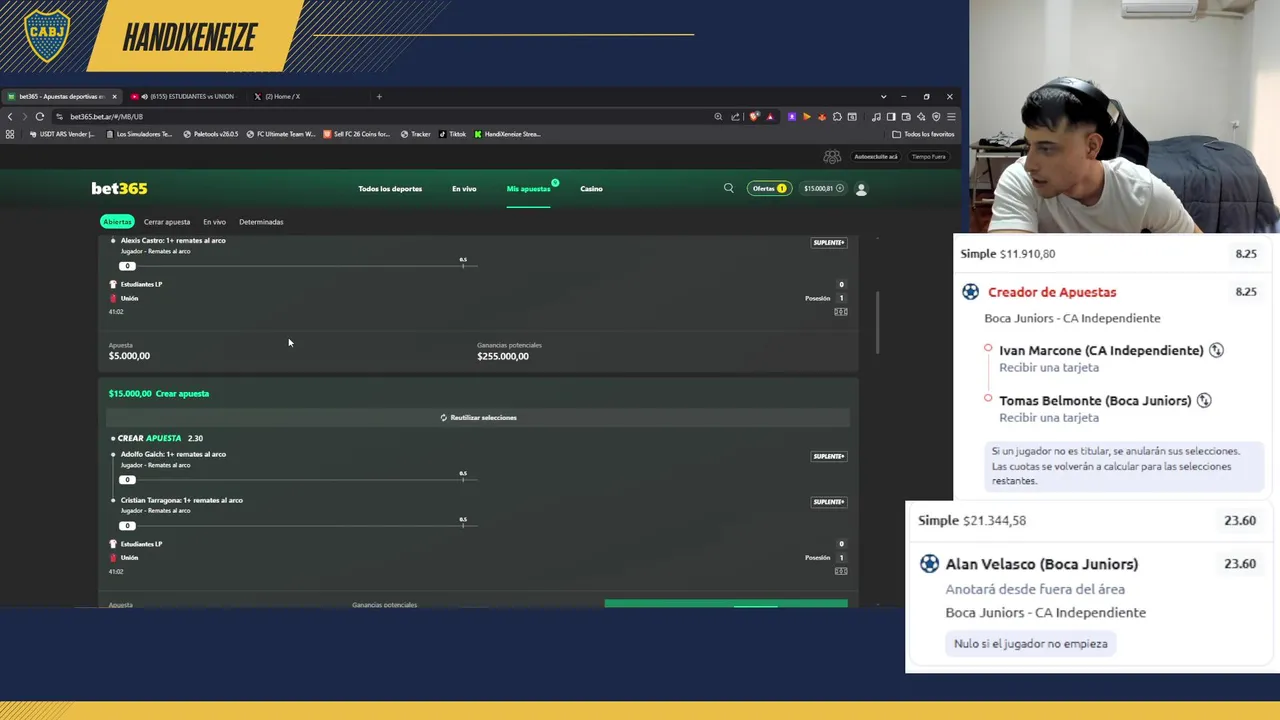Go forward in the browser

pos(24,116)
